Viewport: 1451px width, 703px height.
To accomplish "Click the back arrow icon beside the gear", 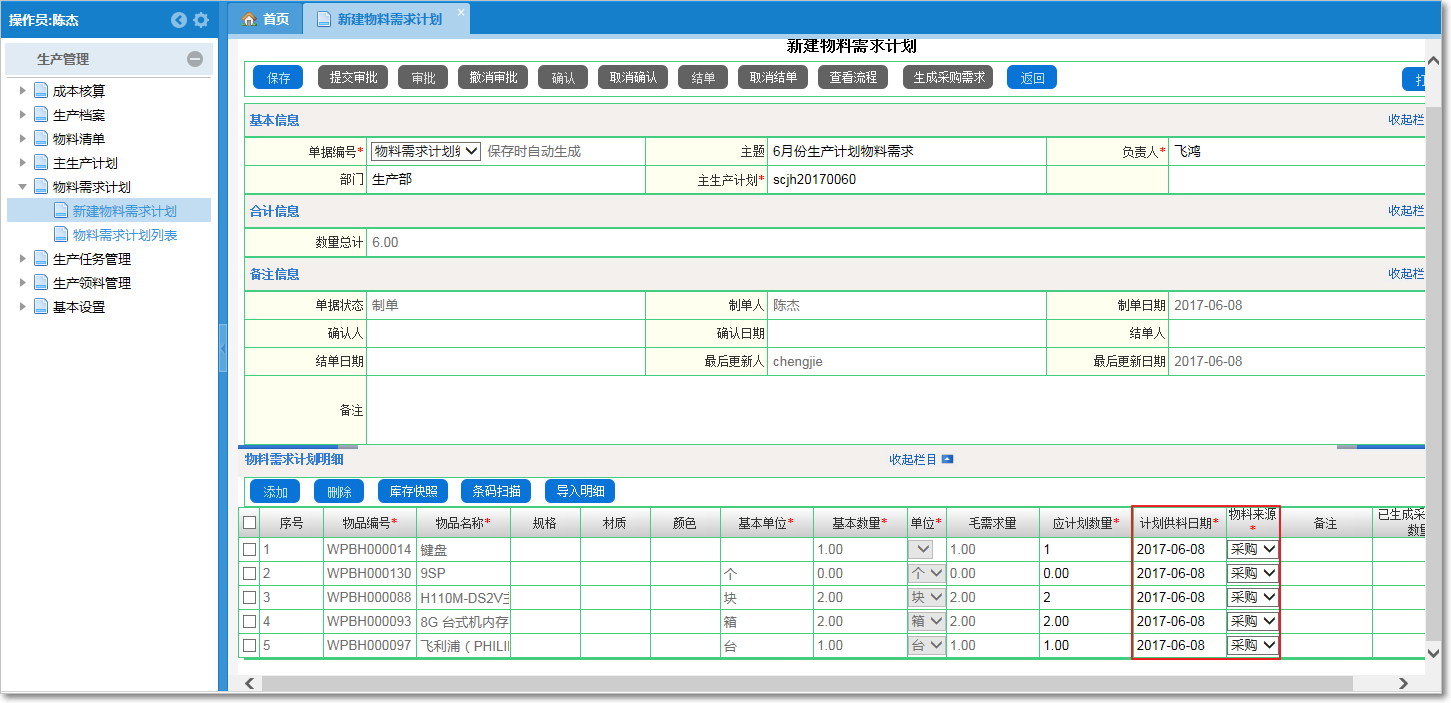I will tap(178, 19).
